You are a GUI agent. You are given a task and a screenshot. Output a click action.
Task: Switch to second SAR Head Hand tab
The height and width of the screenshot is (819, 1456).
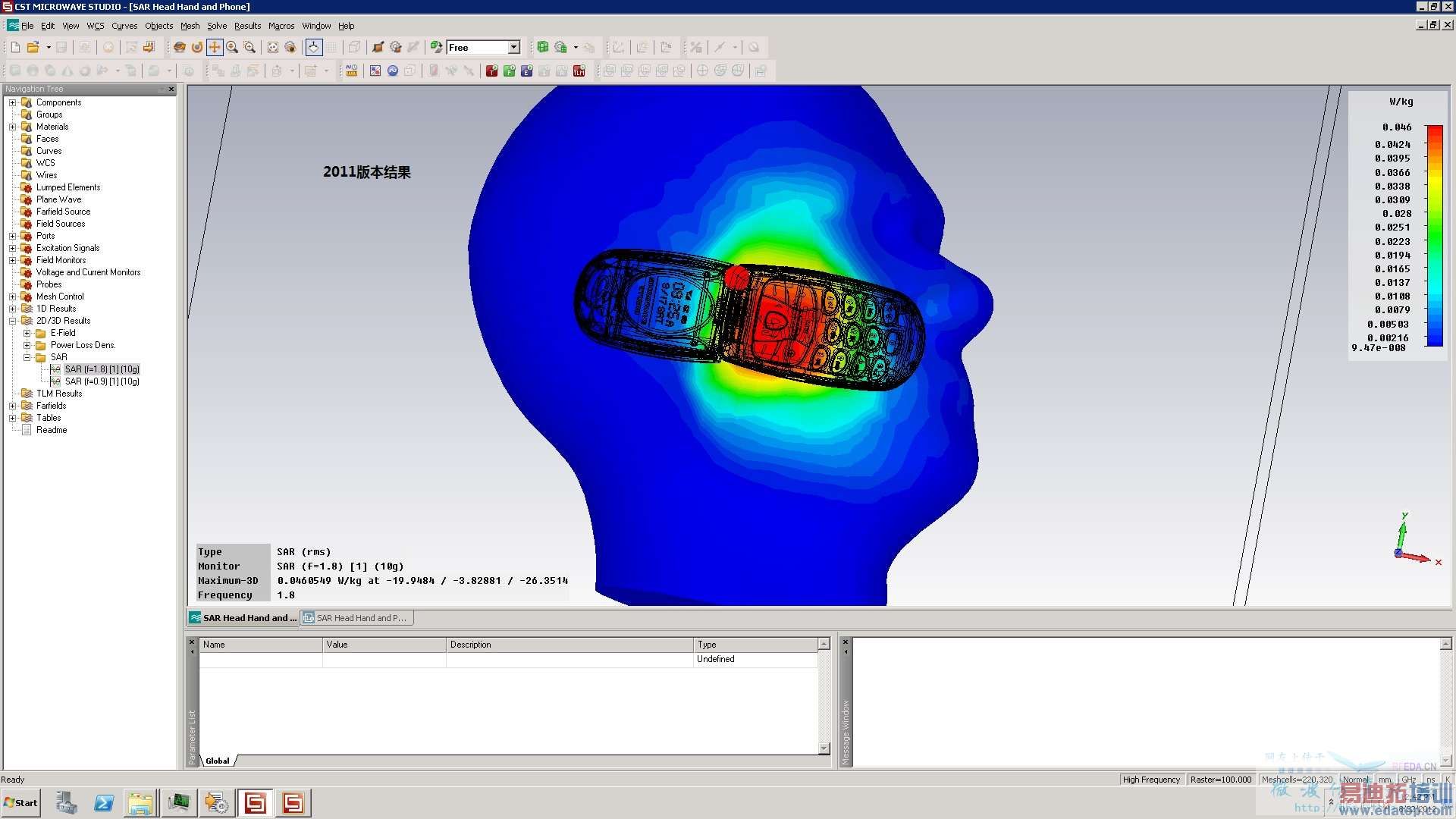point(356,618)
